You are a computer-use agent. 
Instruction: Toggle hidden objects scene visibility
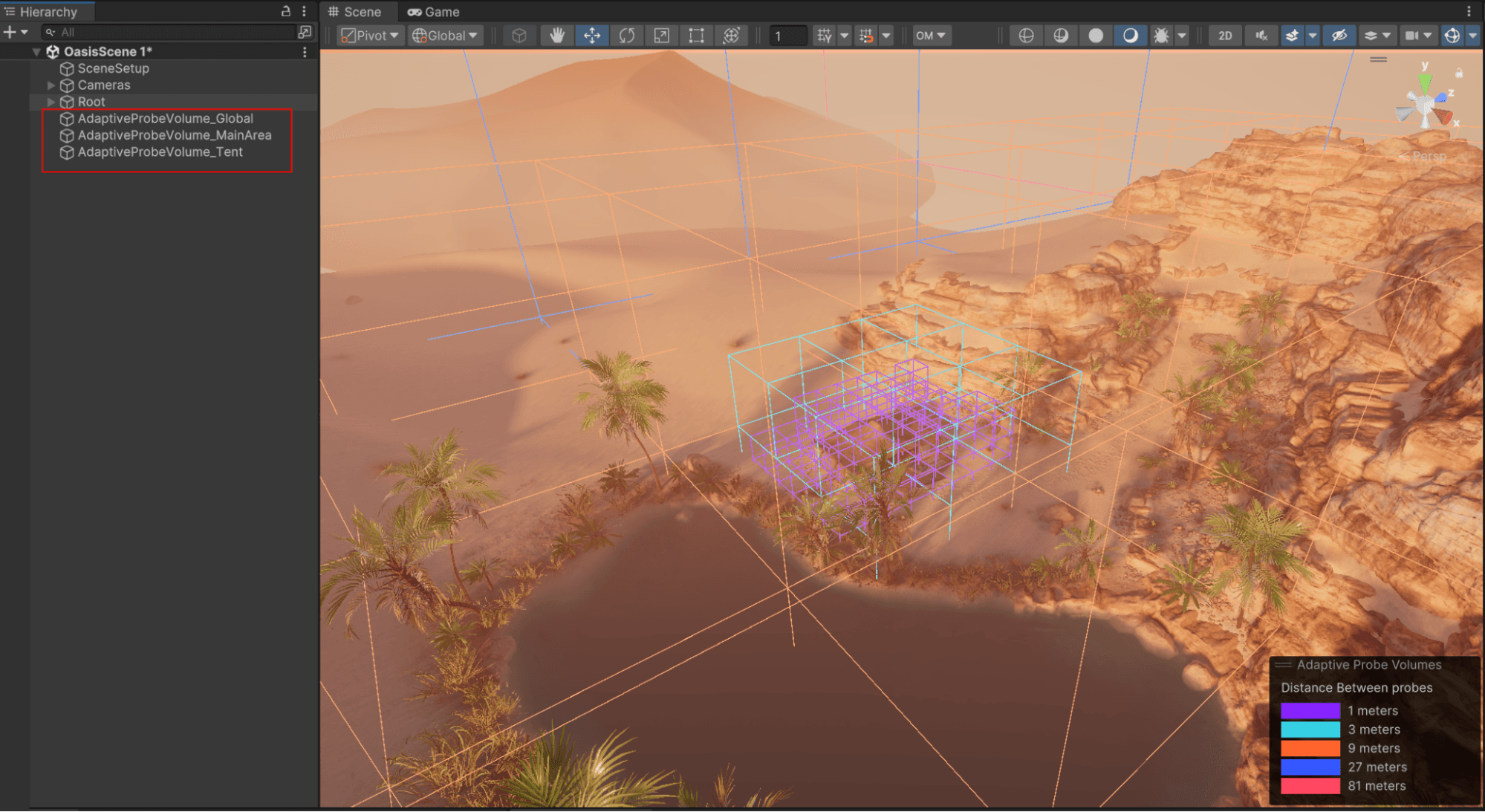pyautogui.click(x=1339, y=36)
